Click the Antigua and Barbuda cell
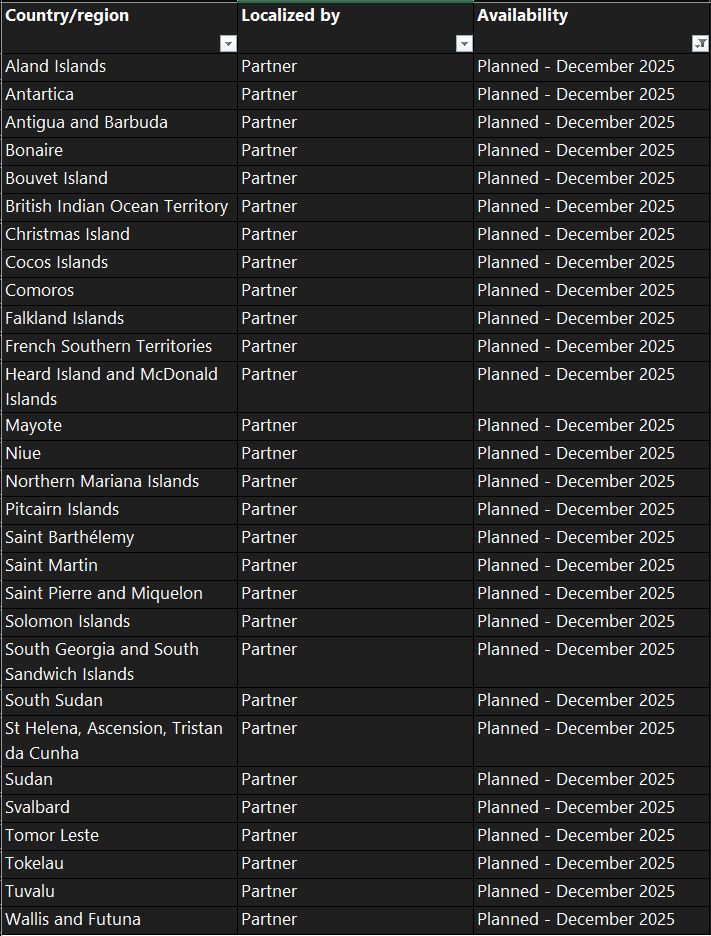The height and width of the screenshot is (936, 711). point(87,123)
